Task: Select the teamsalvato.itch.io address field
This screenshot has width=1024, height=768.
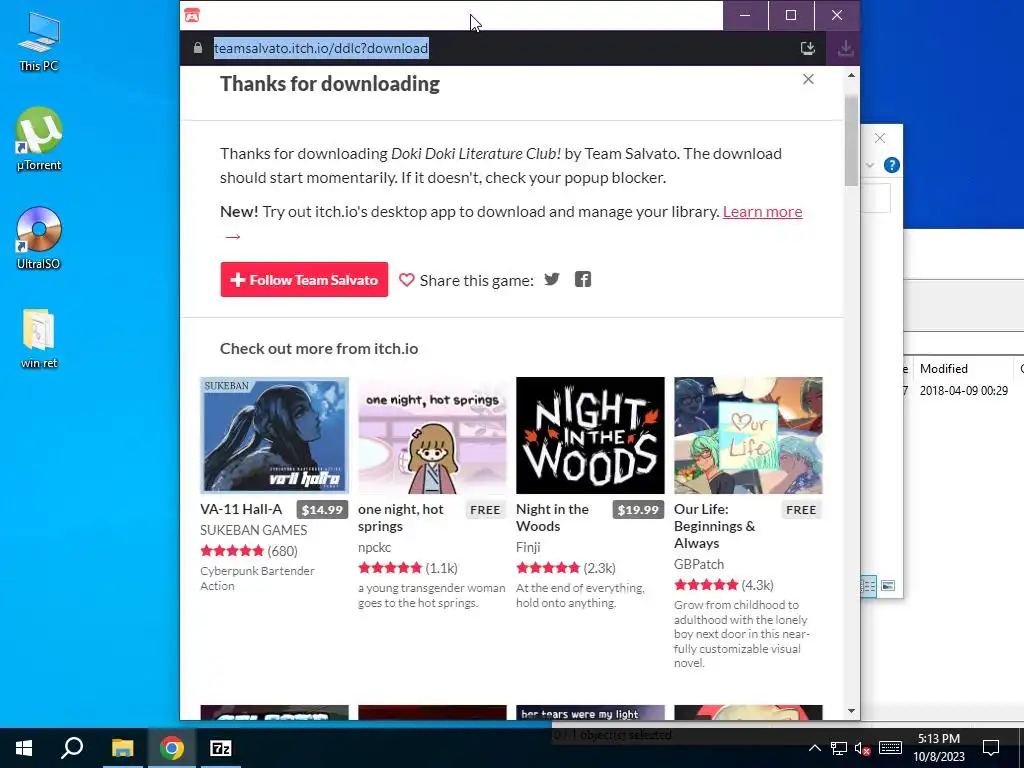Action: point(321,48)
